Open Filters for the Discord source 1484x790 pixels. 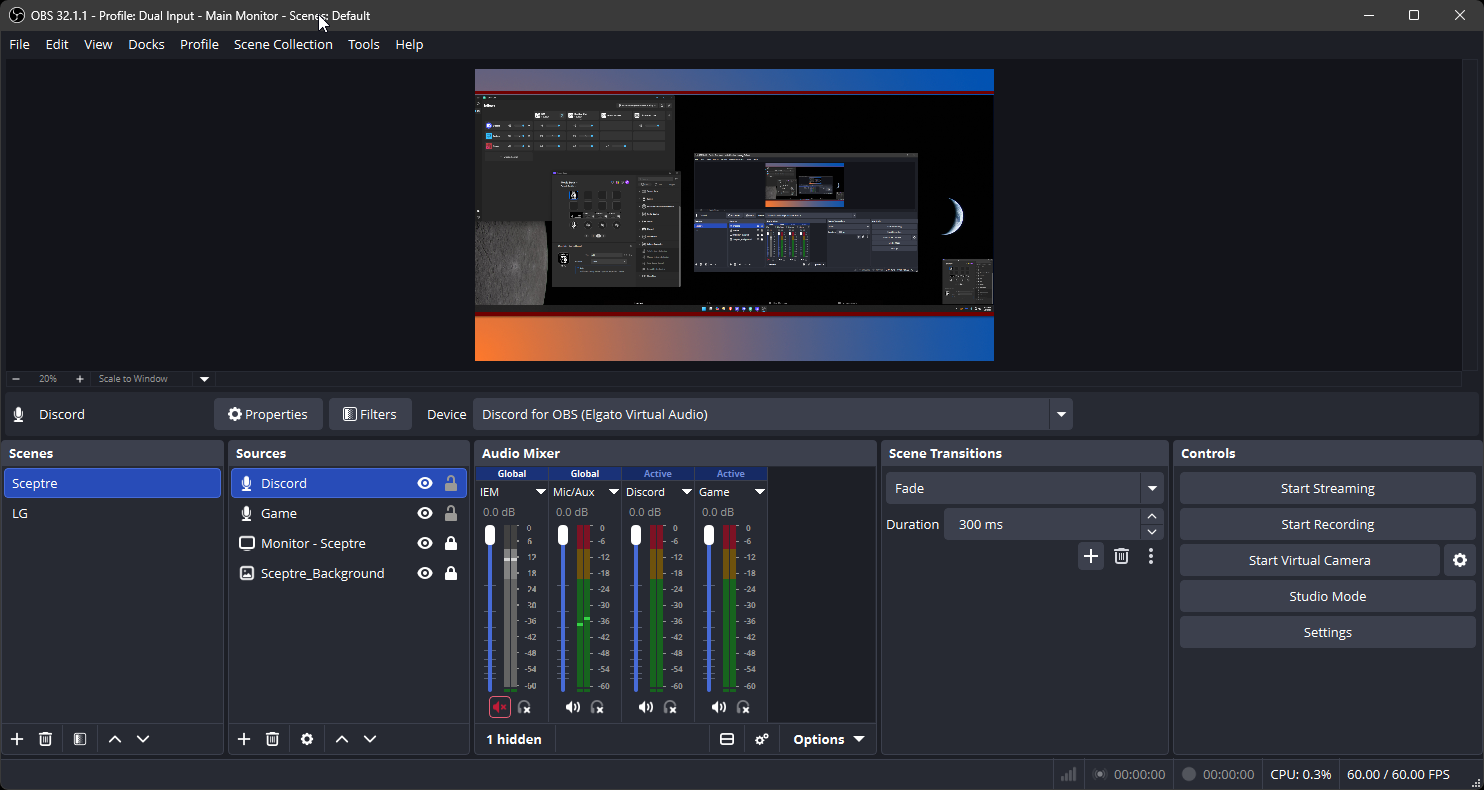(370, 414)
